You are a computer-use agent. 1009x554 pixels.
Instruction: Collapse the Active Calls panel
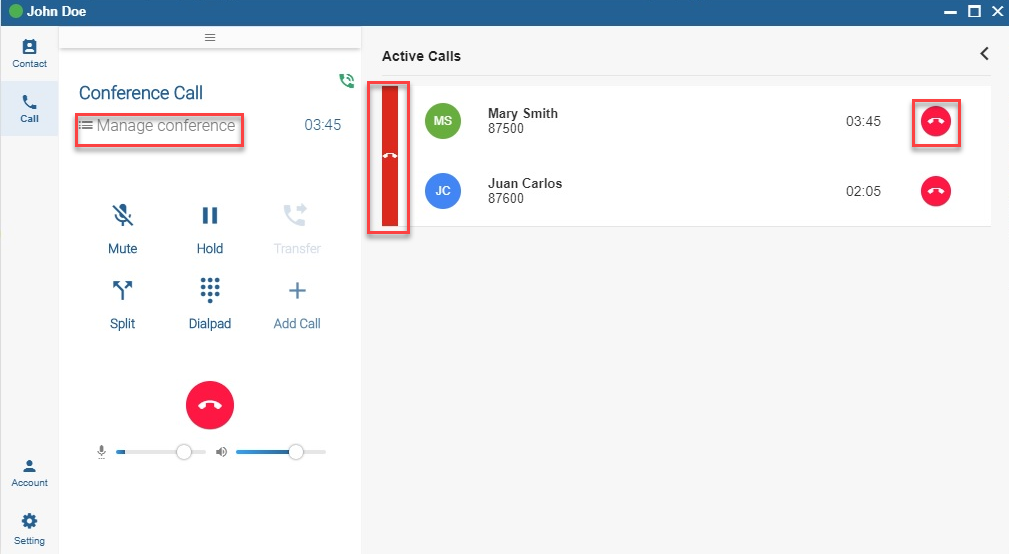(984, 54)
